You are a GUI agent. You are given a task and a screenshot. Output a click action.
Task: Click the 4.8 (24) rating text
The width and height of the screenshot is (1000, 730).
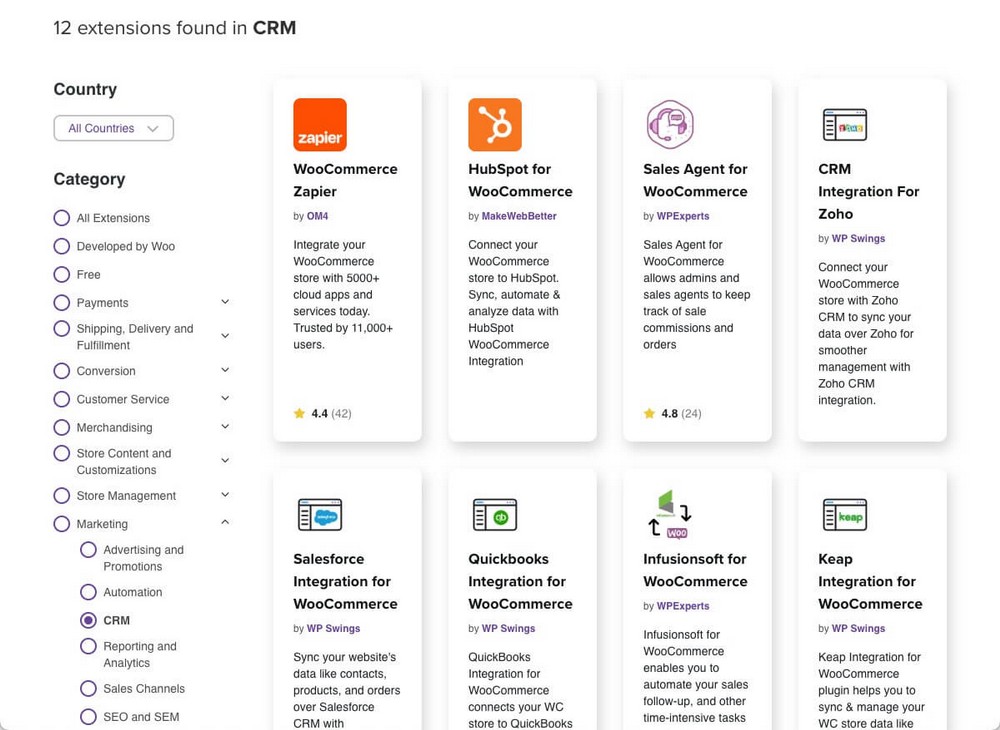681,413
